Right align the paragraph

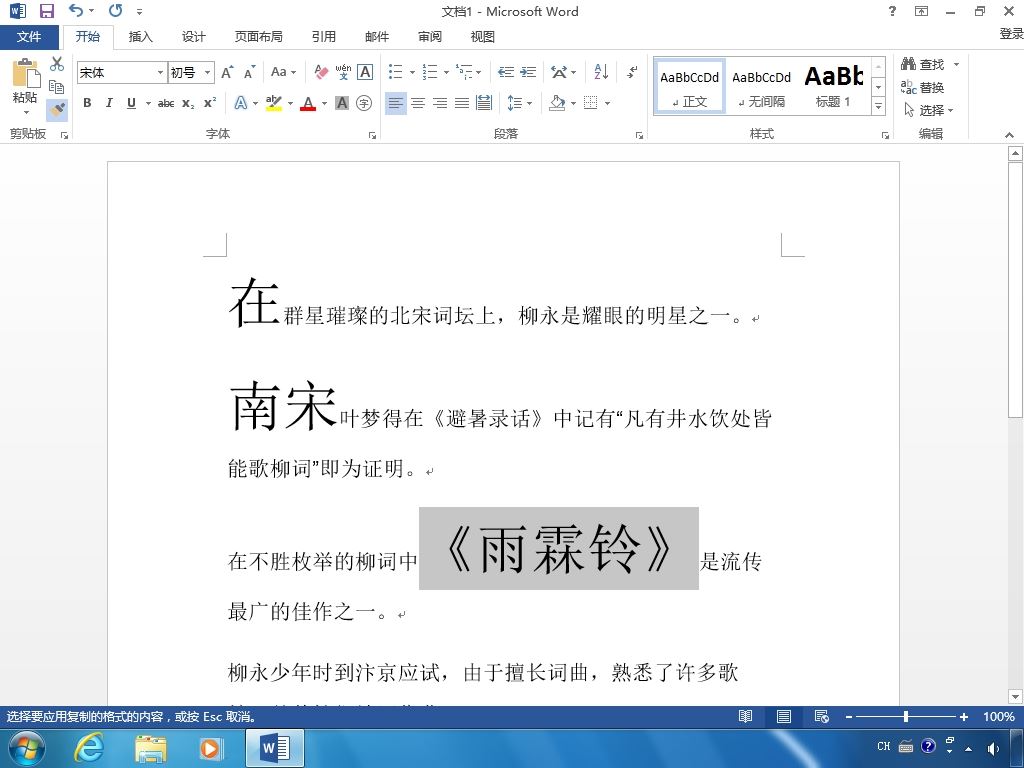(440, 103)
